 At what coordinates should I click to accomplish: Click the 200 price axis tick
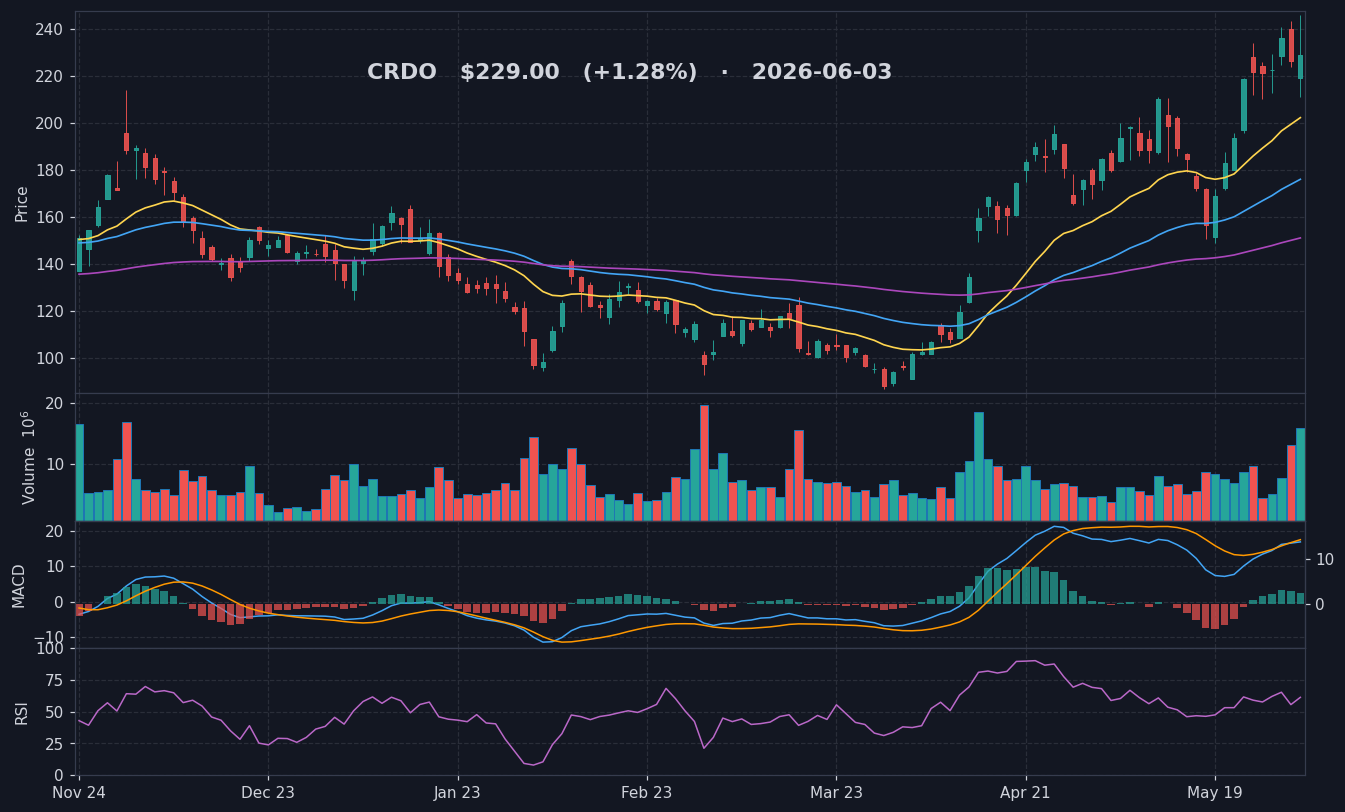[49, 124]
